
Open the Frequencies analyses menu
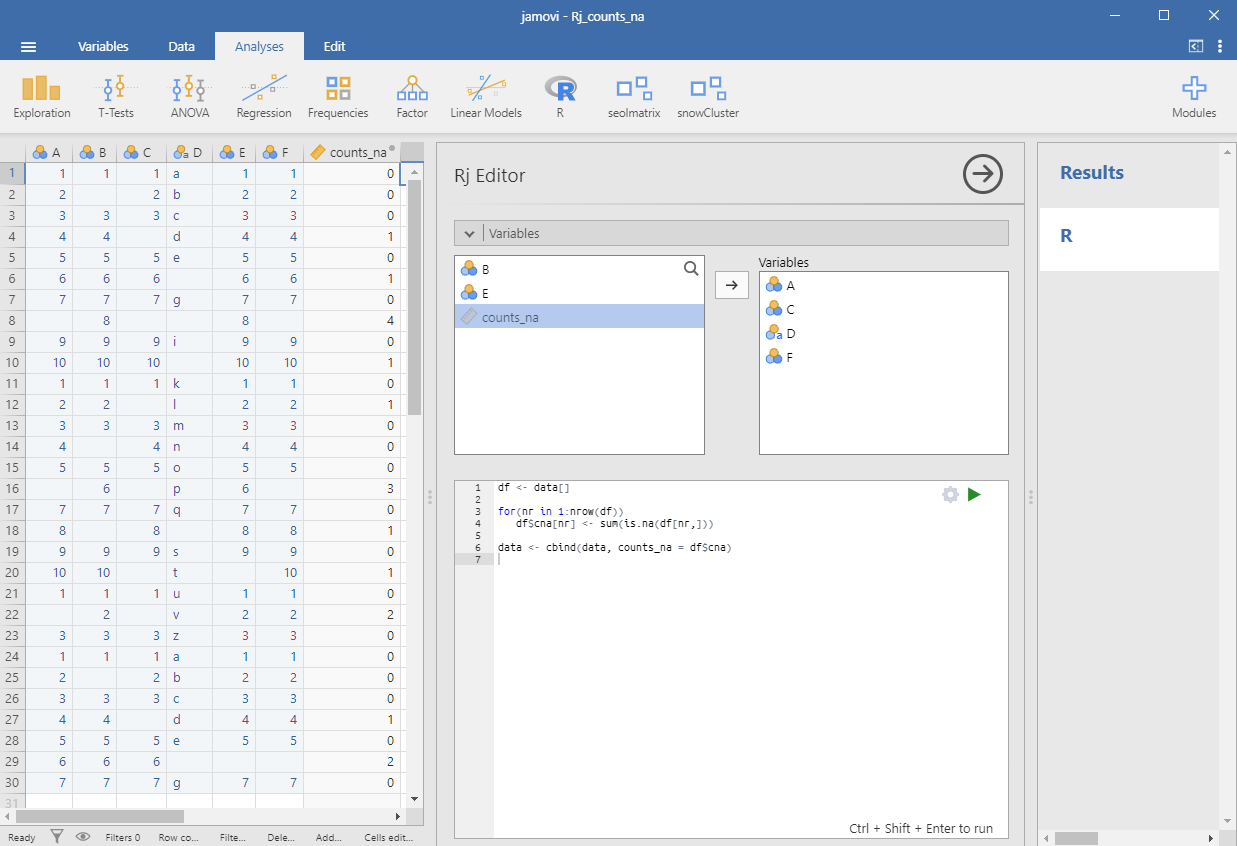(338, 97)
